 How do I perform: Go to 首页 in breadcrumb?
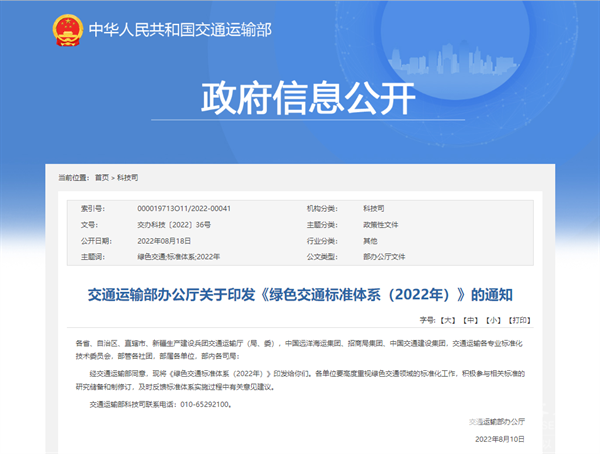(x=101, y=176)
